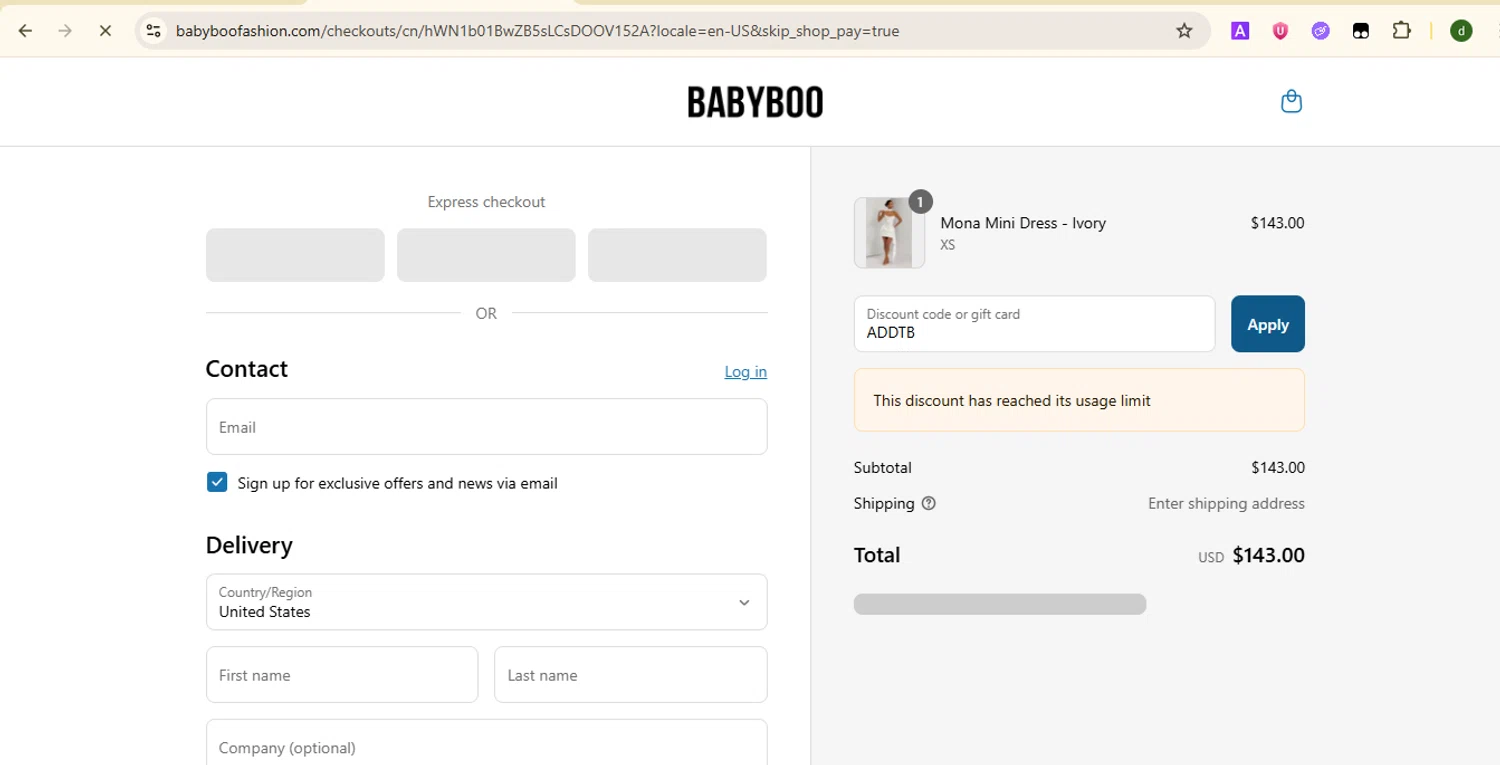Open the Extensions puzzle-piece menu
The image size is (1500, 765).
pyautogui.click(x=1402, y=31)
